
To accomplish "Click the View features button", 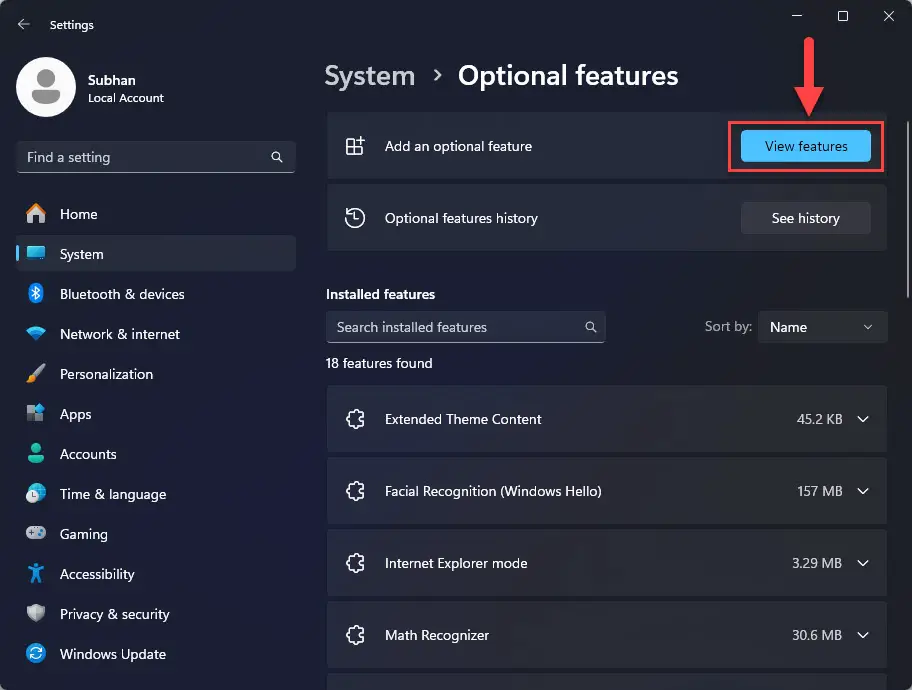I will tap(805, 145).
